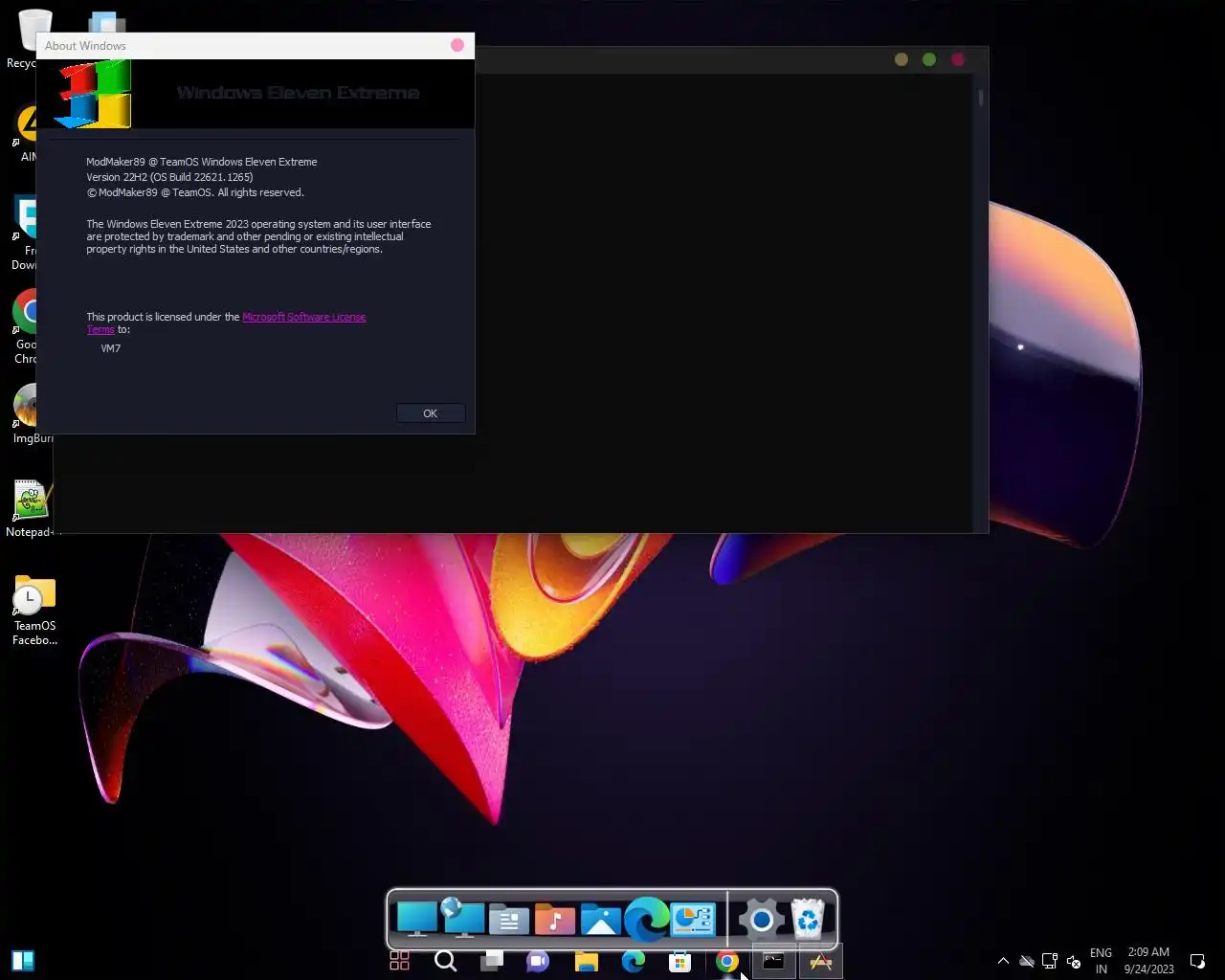This screenshot has height=980, width=1225.
Task: Select the Google Chrome desktop shortcut
Action: coord(27,325)
